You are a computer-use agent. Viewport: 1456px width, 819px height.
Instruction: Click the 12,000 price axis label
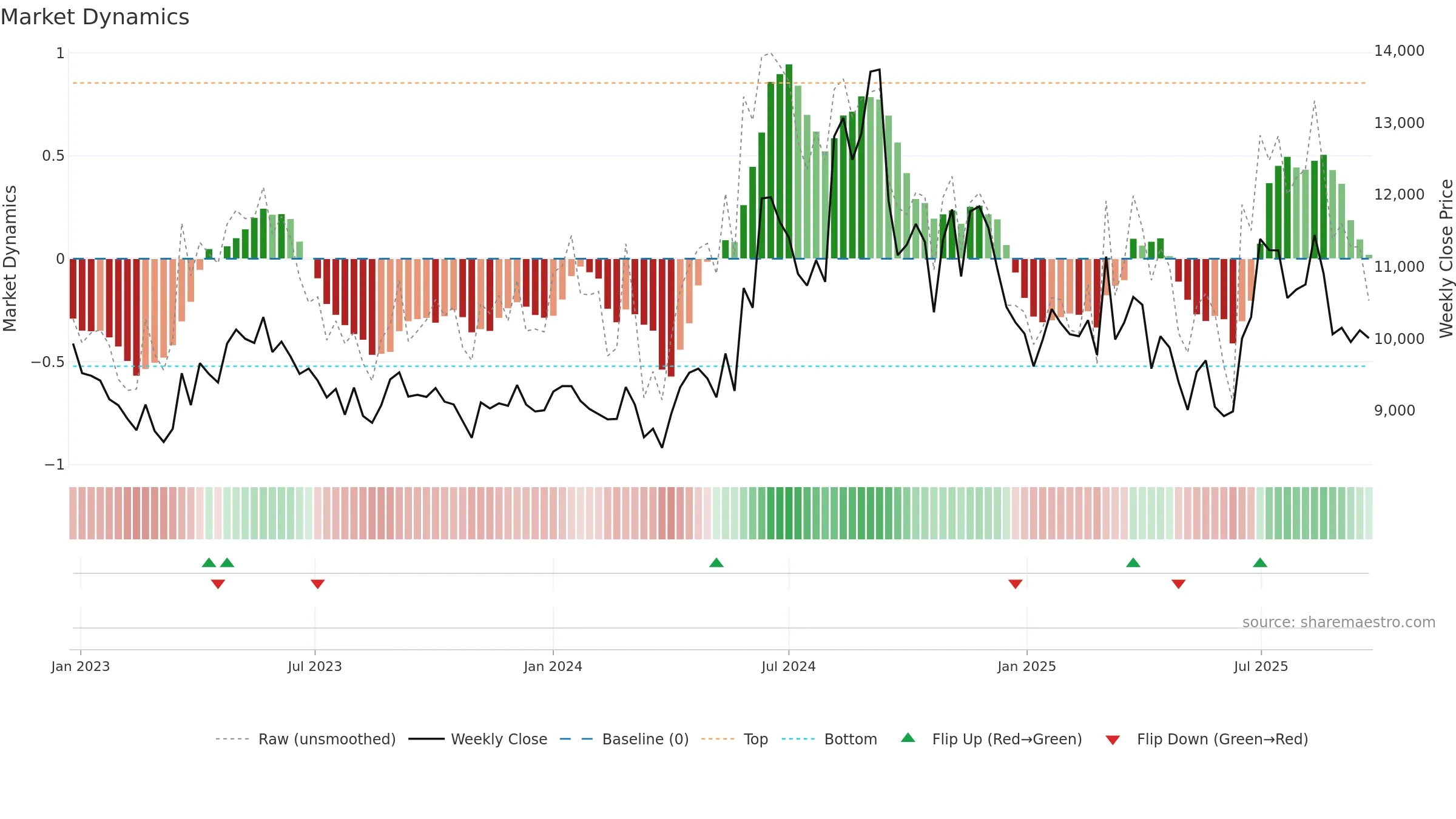(x=1399, y=195)
